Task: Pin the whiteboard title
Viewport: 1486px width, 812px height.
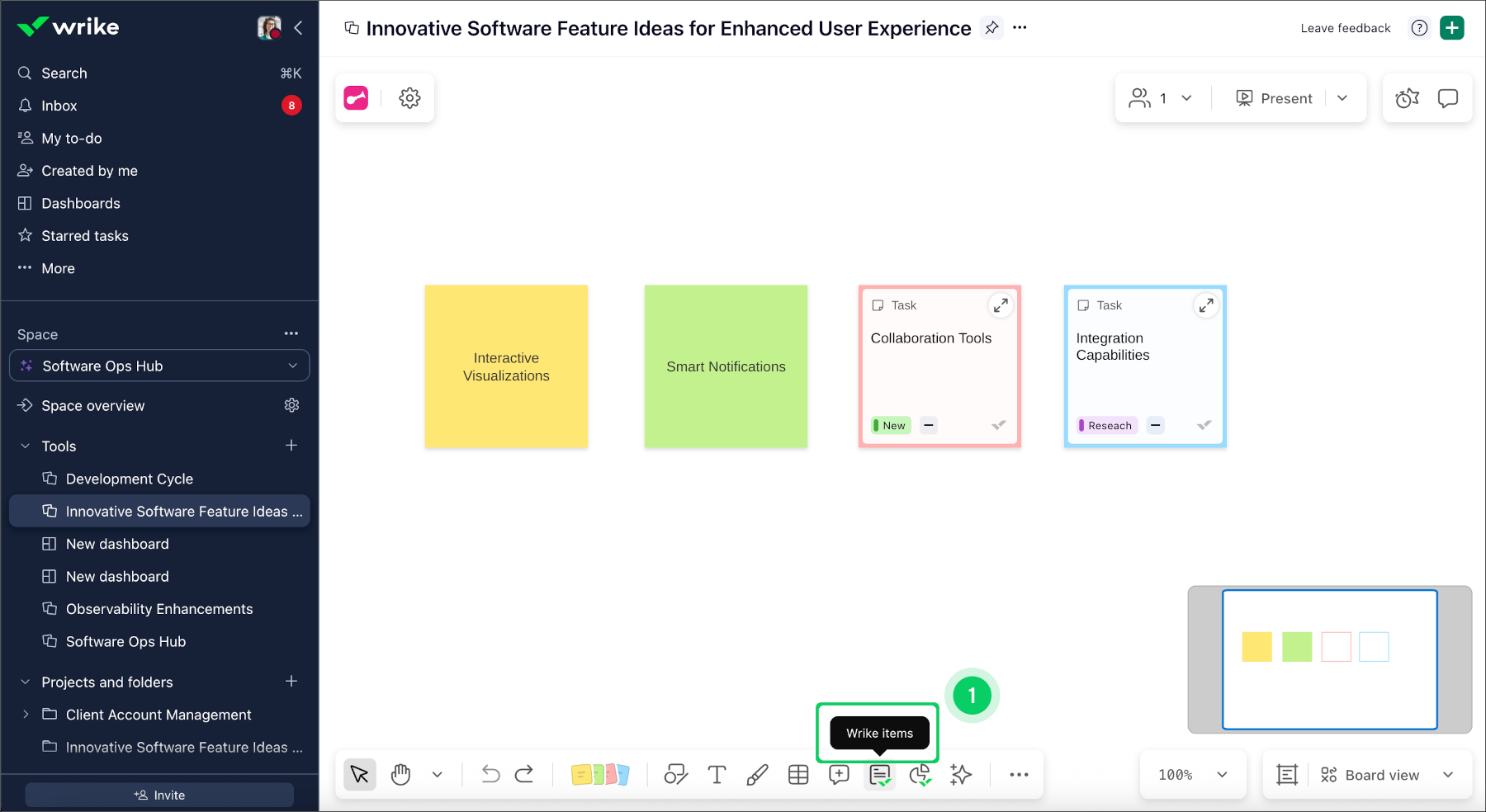Action: (991, 28)
